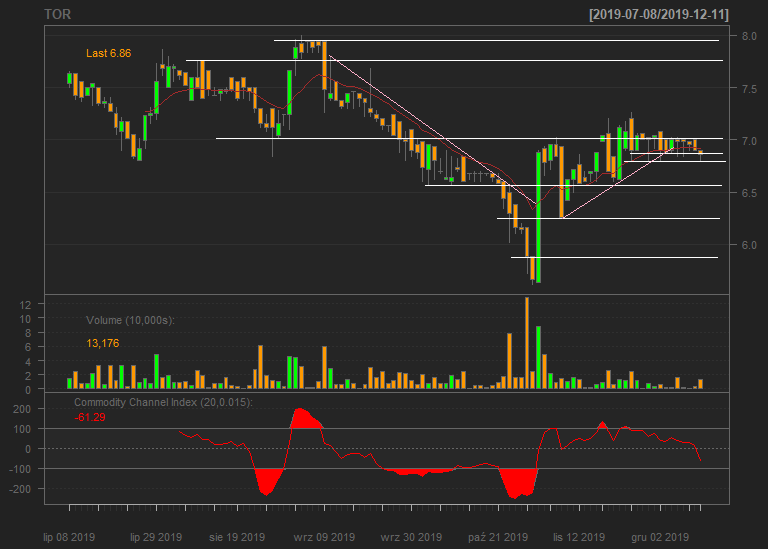
Task: Click the 6.0 price axis label
Action: (749, 245)
